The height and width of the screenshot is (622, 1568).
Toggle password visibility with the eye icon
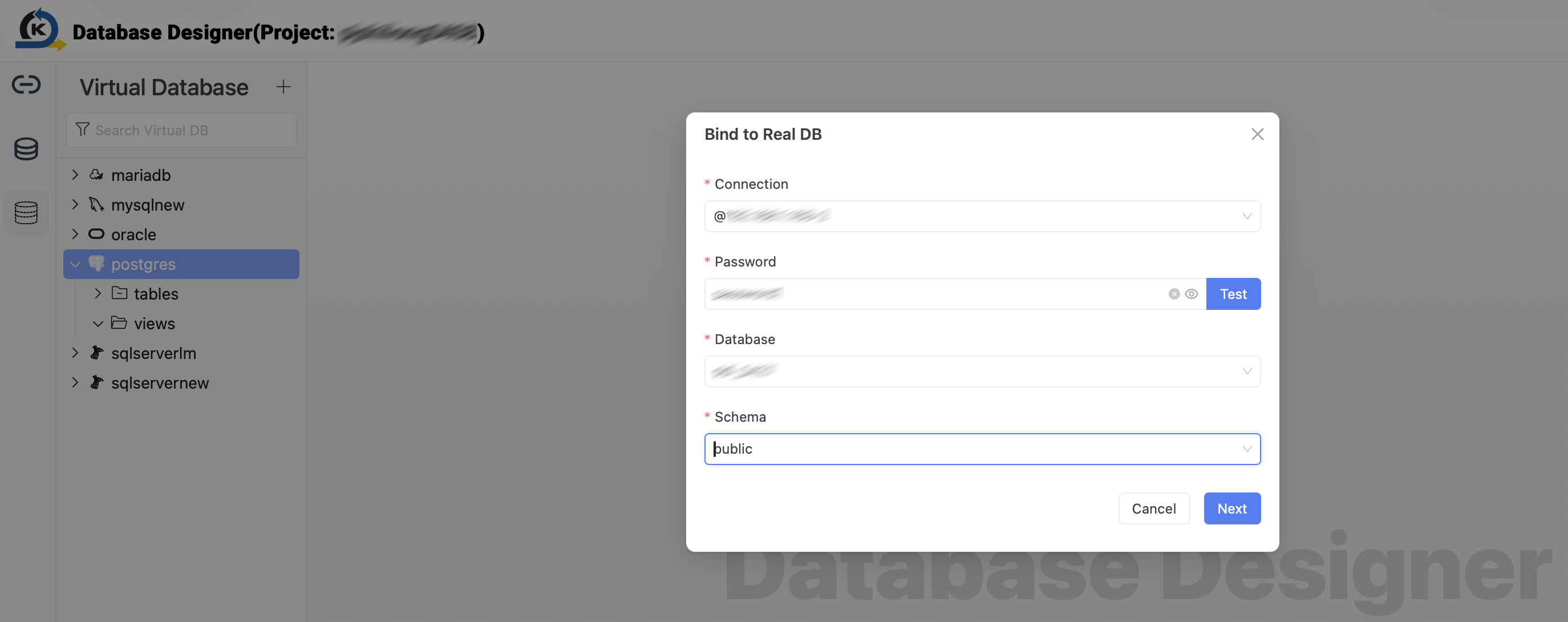1191,294
